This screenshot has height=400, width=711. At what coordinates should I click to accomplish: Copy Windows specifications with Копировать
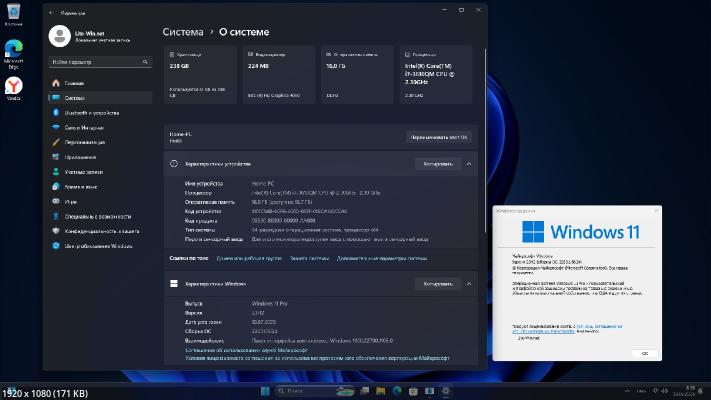point(438,284)
